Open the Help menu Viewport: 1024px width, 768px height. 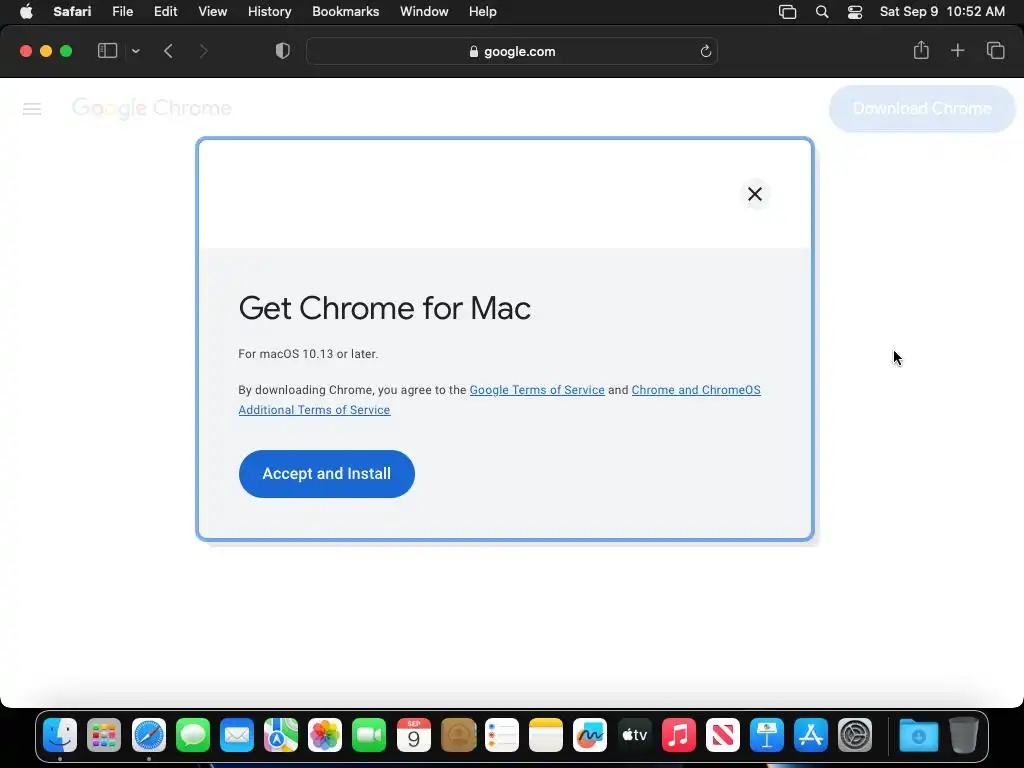pyautogui.click(x=483, y=12)
